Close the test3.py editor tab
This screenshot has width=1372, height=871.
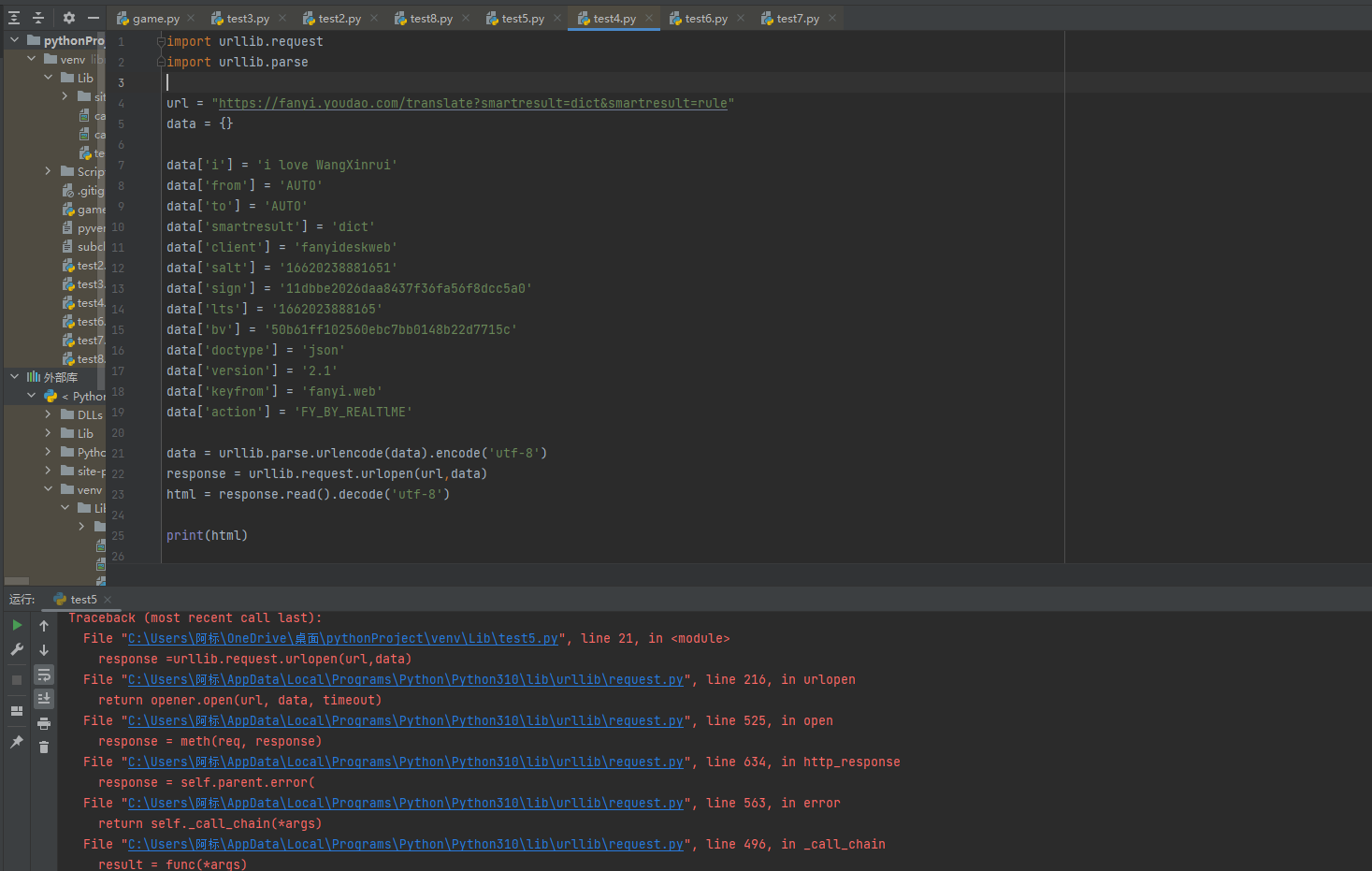click(x=282, y=18)
